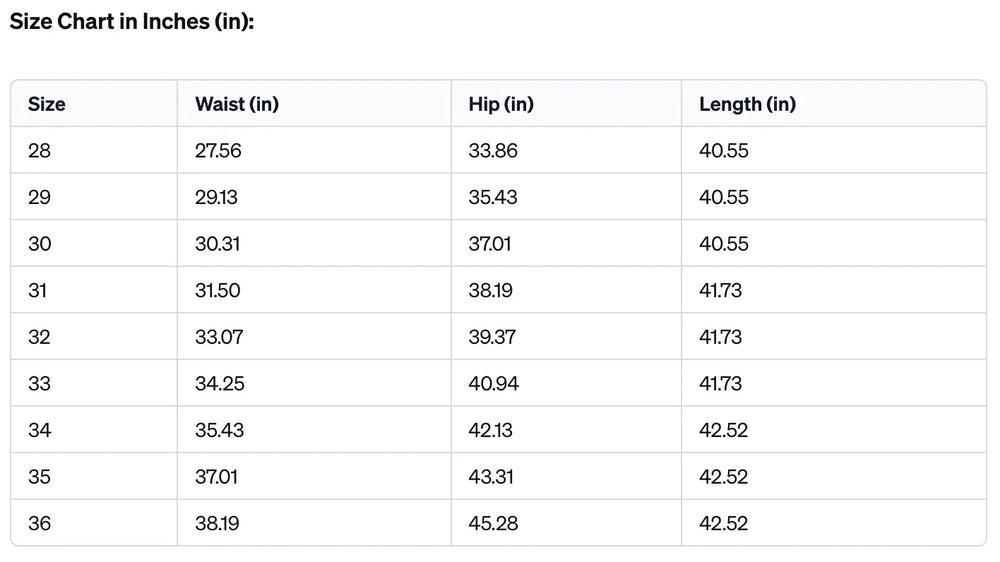Viewport: 1000px width, 562px height.
Task: Click waist value 34.25
Action: coord(220,384)
